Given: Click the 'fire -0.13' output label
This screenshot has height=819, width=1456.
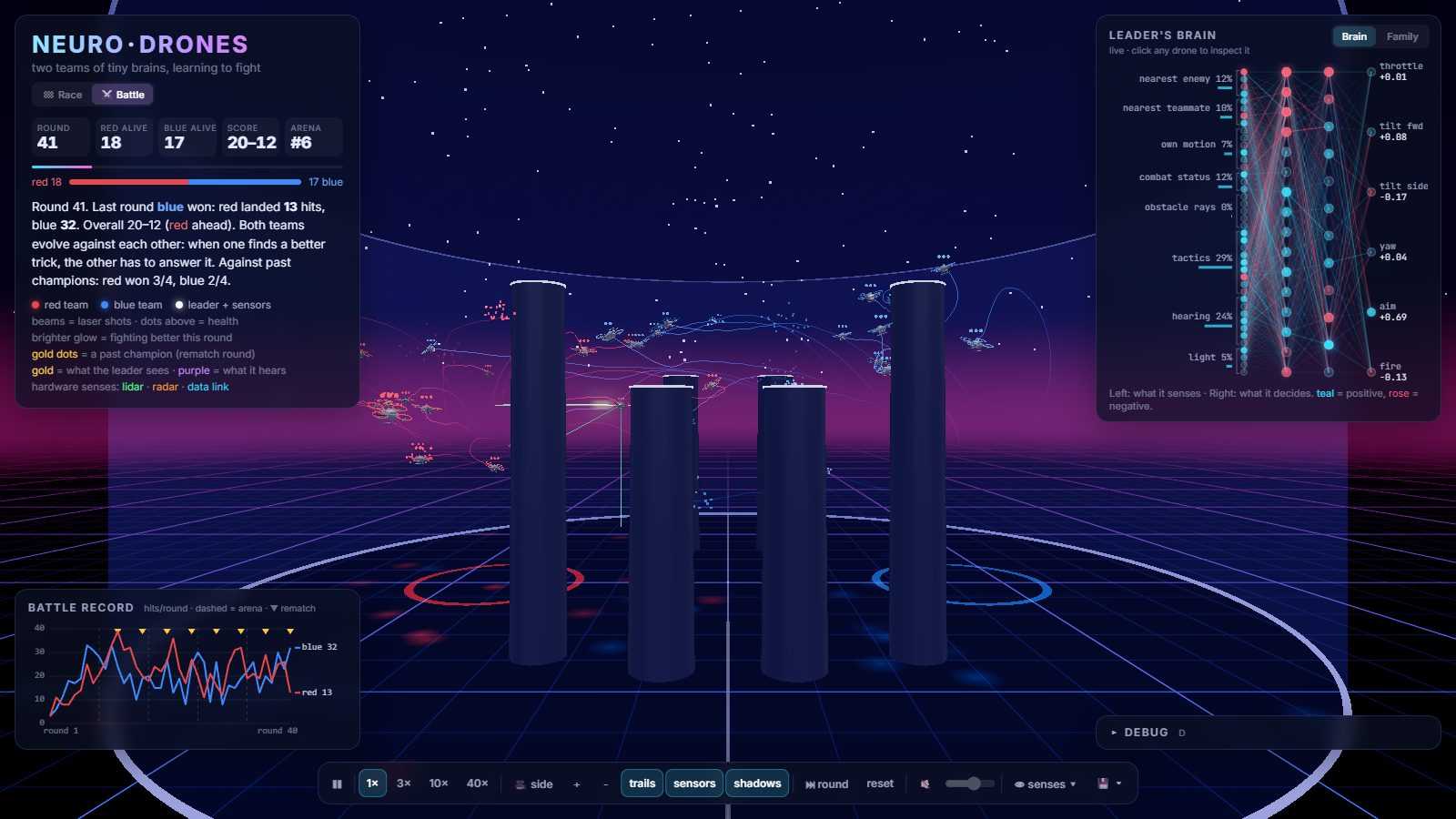Looking at the screenshot, I should (1392, 371).
